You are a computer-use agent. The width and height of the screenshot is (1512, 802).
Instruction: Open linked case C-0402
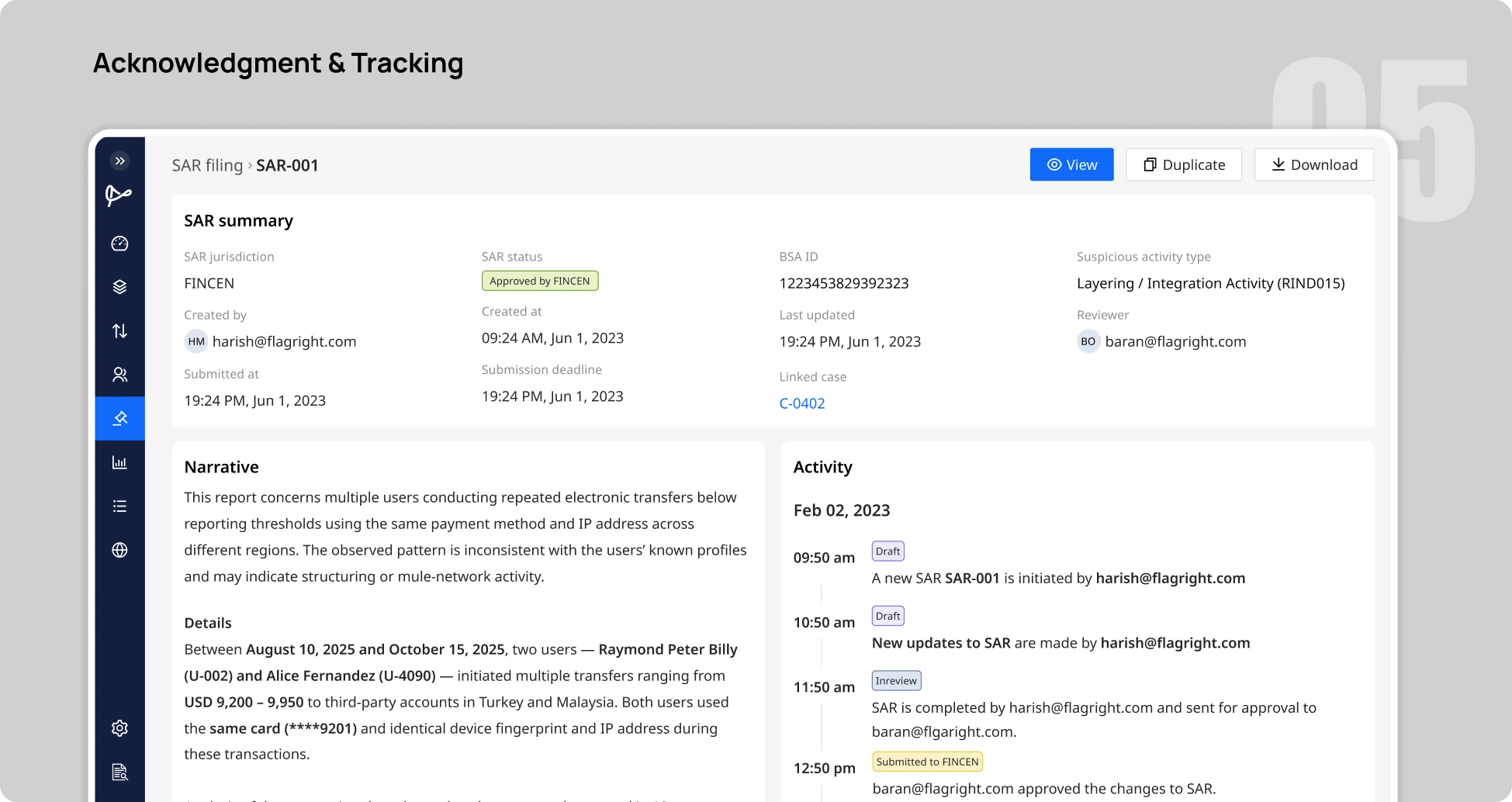[802, 403]
